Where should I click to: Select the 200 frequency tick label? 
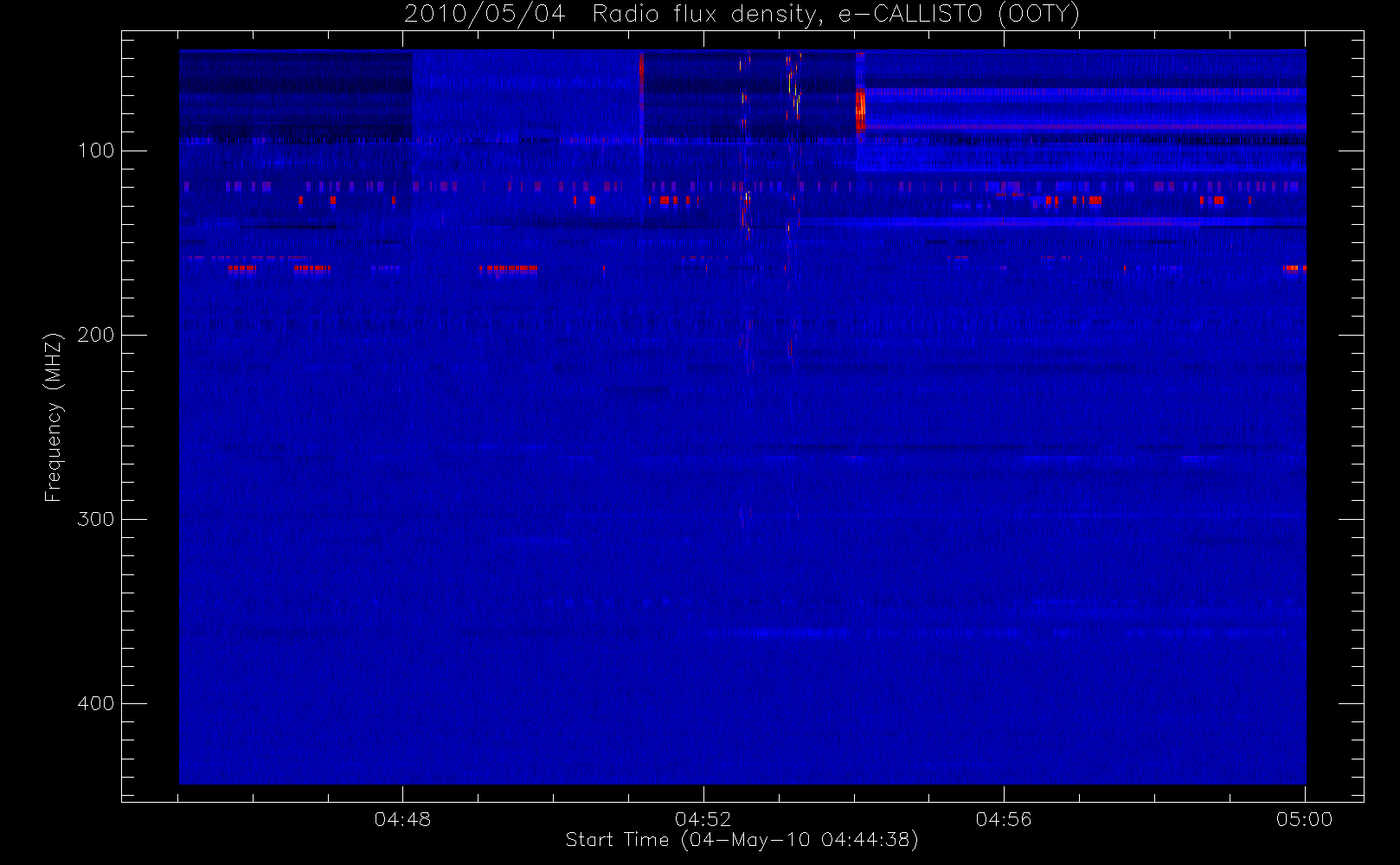pos(95,335)
